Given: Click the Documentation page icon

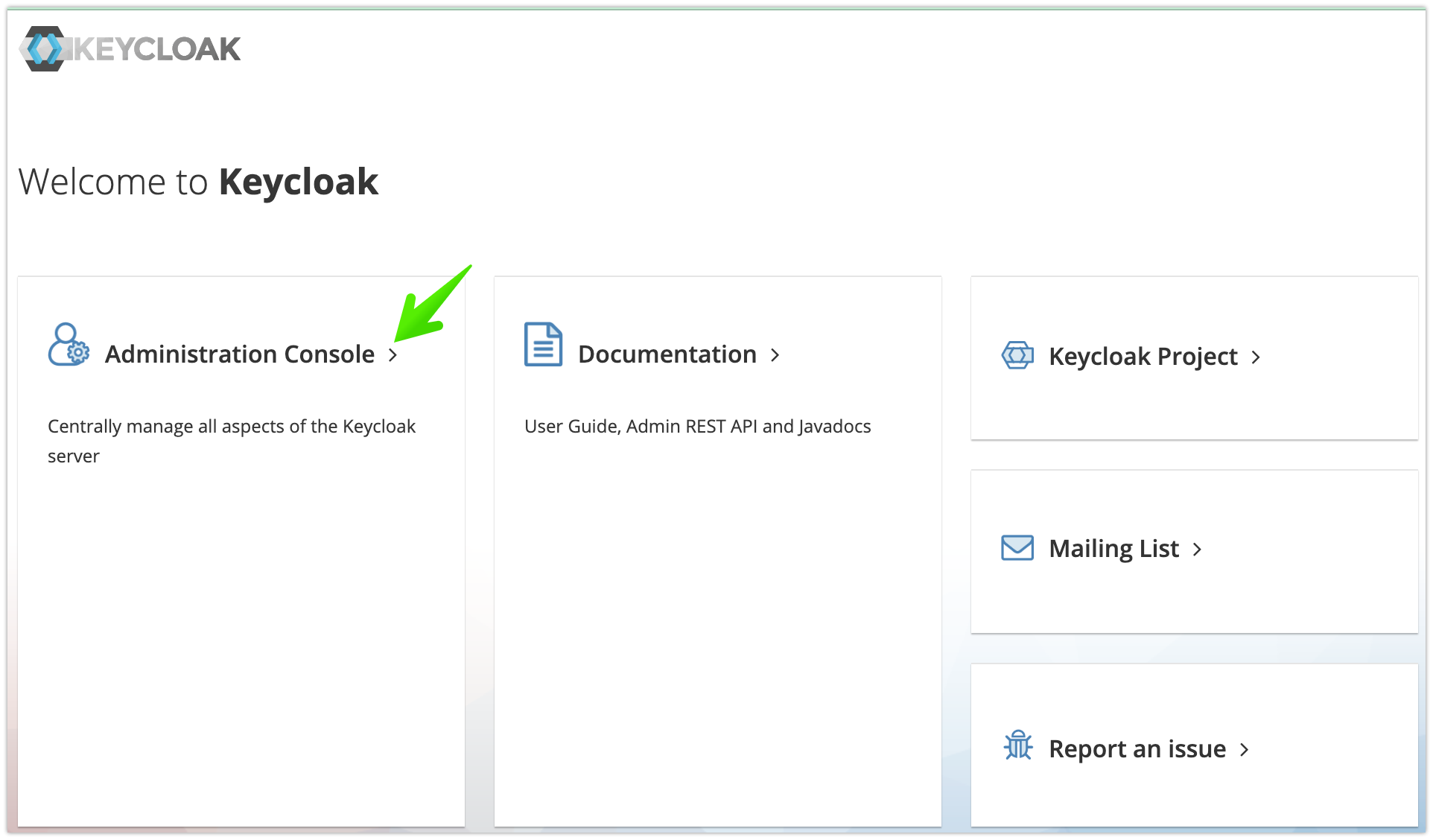Looking at the screenshot, I should [x=543, y=344].
